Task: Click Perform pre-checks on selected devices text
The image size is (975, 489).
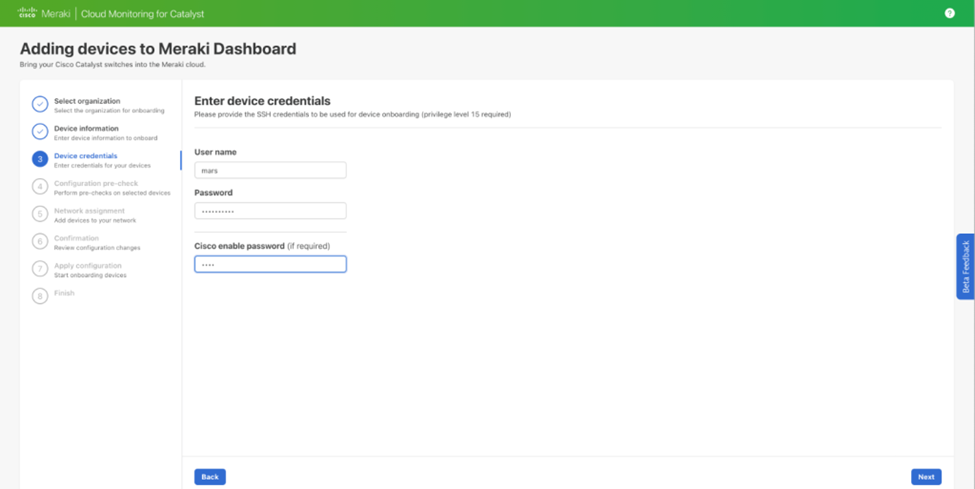Action: coord(112,193)
